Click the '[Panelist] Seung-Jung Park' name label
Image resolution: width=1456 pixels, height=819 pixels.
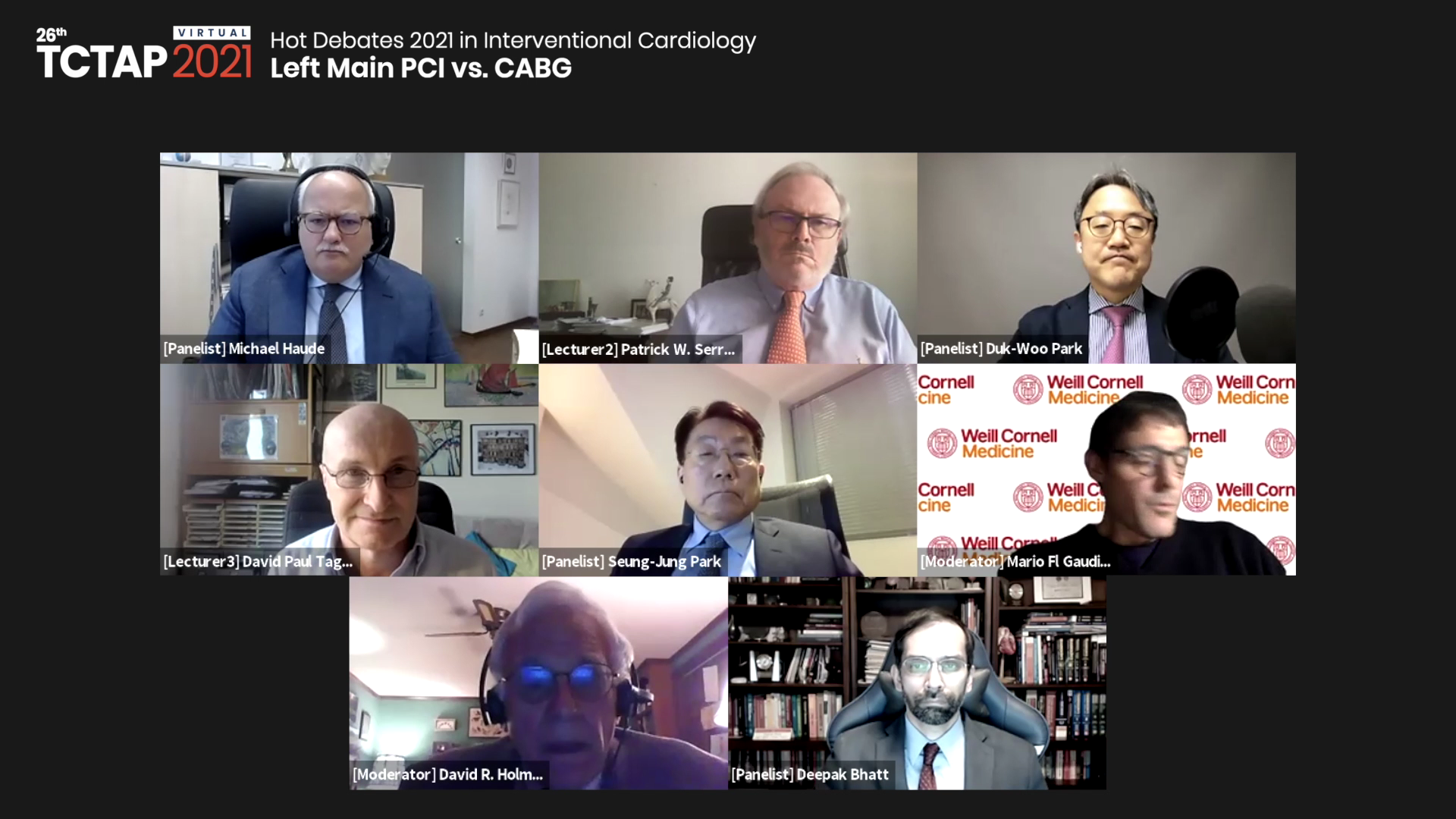click(x=632, y=562)
